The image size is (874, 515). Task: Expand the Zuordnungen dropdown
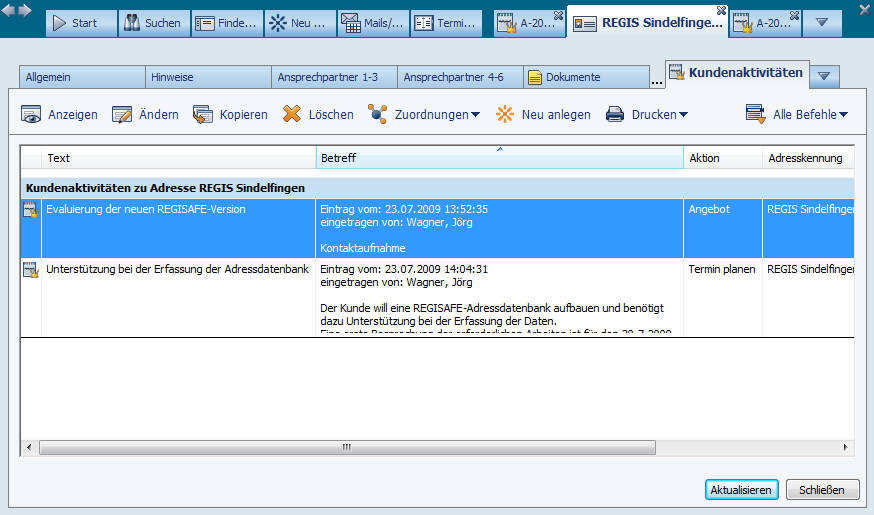tap(475, 115)
